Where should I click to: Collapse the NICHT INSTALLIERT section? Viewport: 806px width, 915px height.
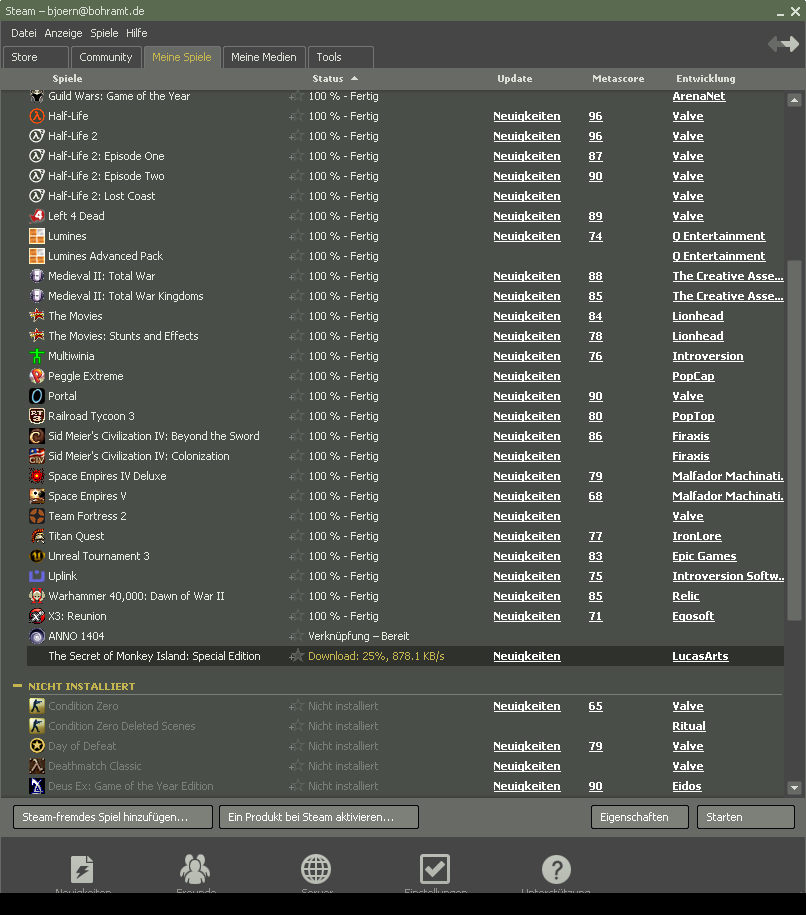click(17, 686)
